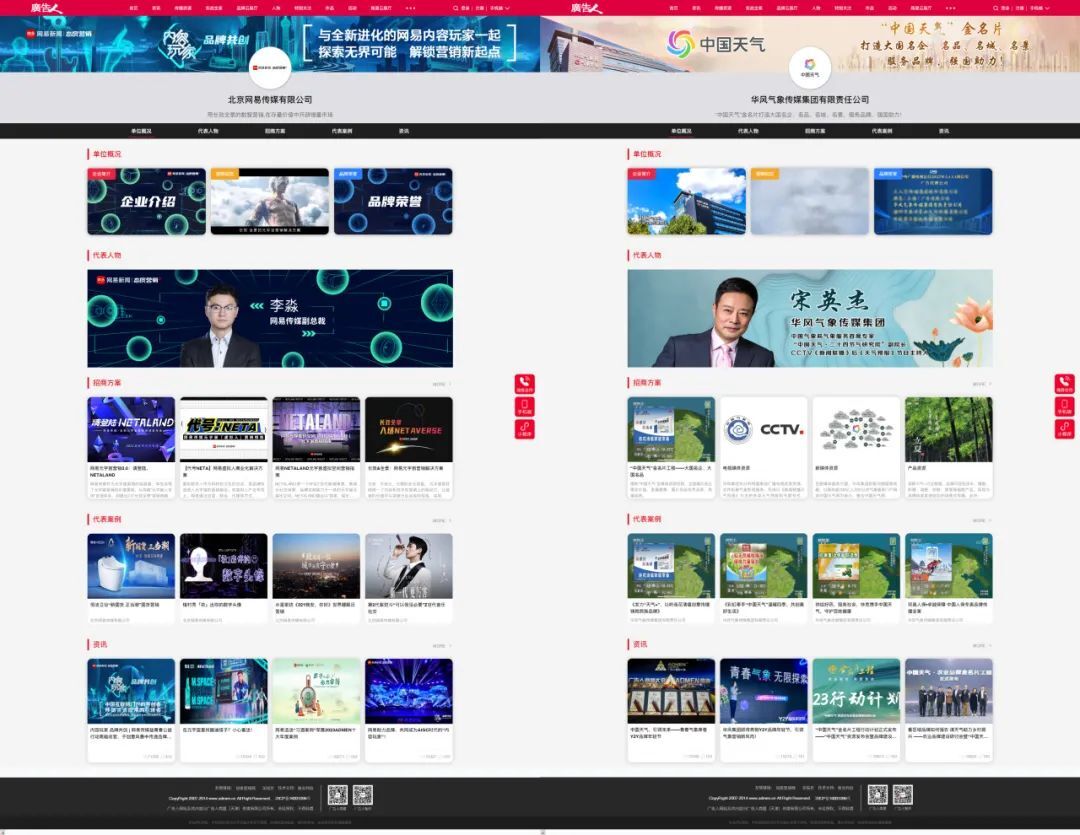
Task: Open search via magnifier icon on NetEase page
Action: pos(455,8)
